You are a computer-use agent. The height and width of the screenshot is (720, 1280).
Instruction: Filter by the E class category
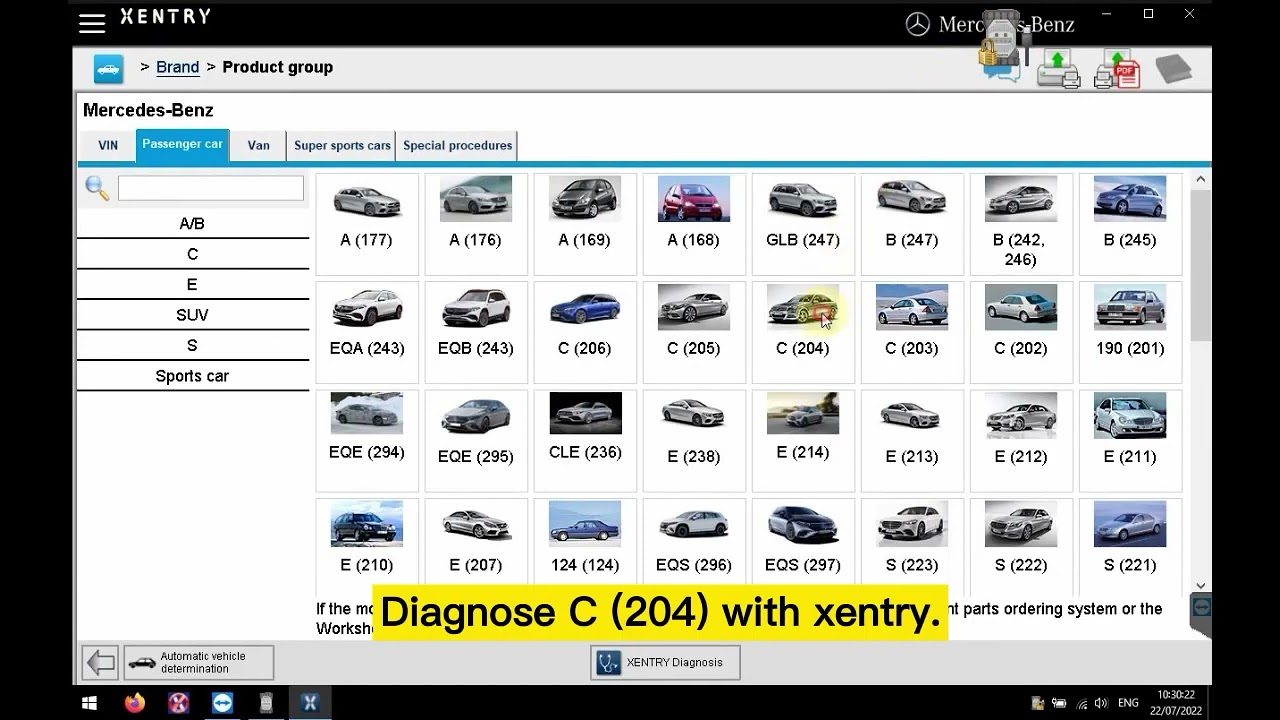tap(192, 285)
